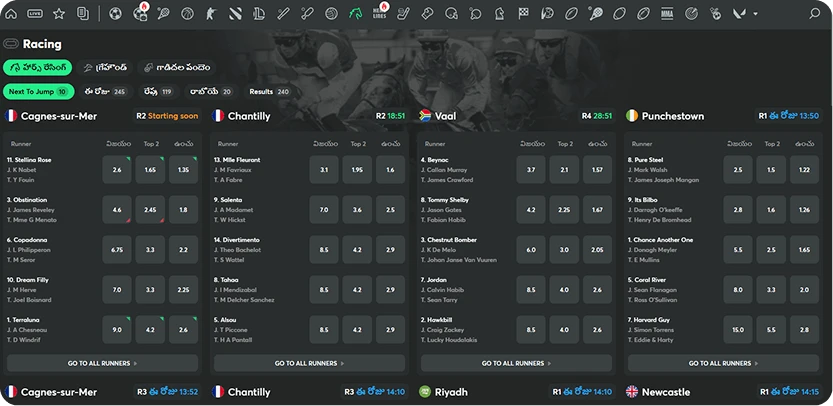Open the LIVE betting icon

pos(35,14)
